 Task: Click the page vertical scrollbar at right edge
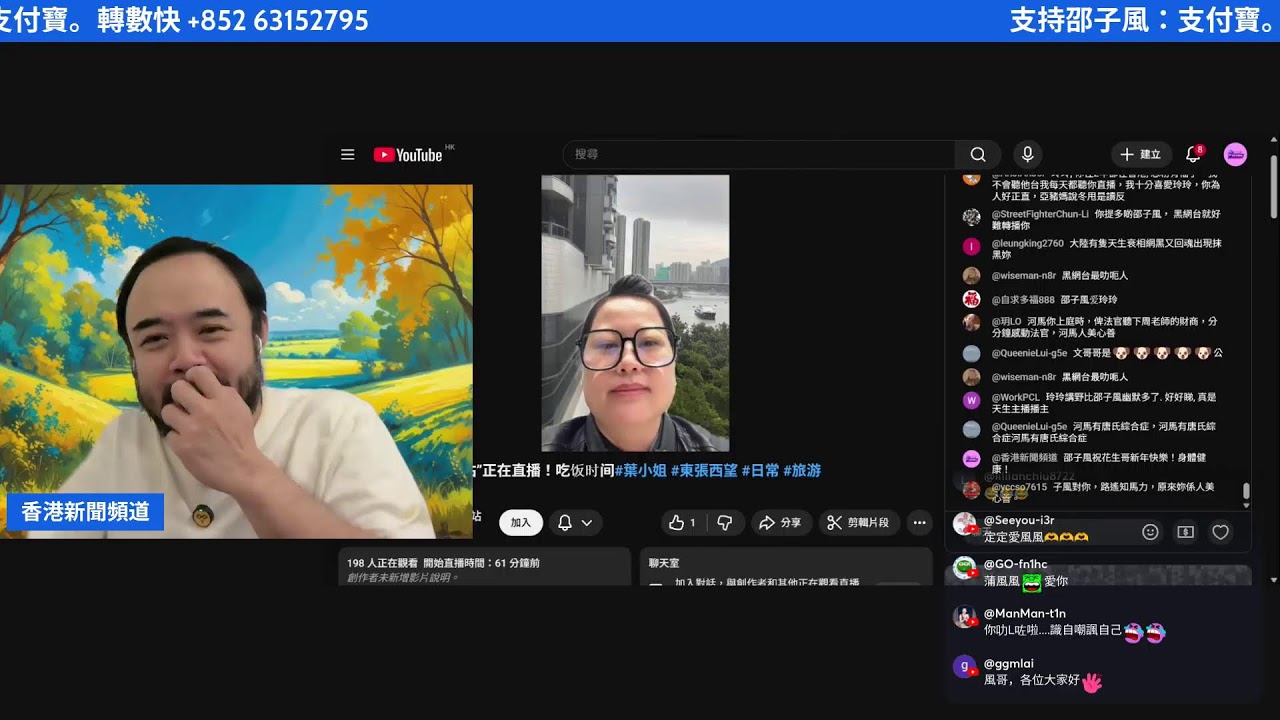point(1273,186)
